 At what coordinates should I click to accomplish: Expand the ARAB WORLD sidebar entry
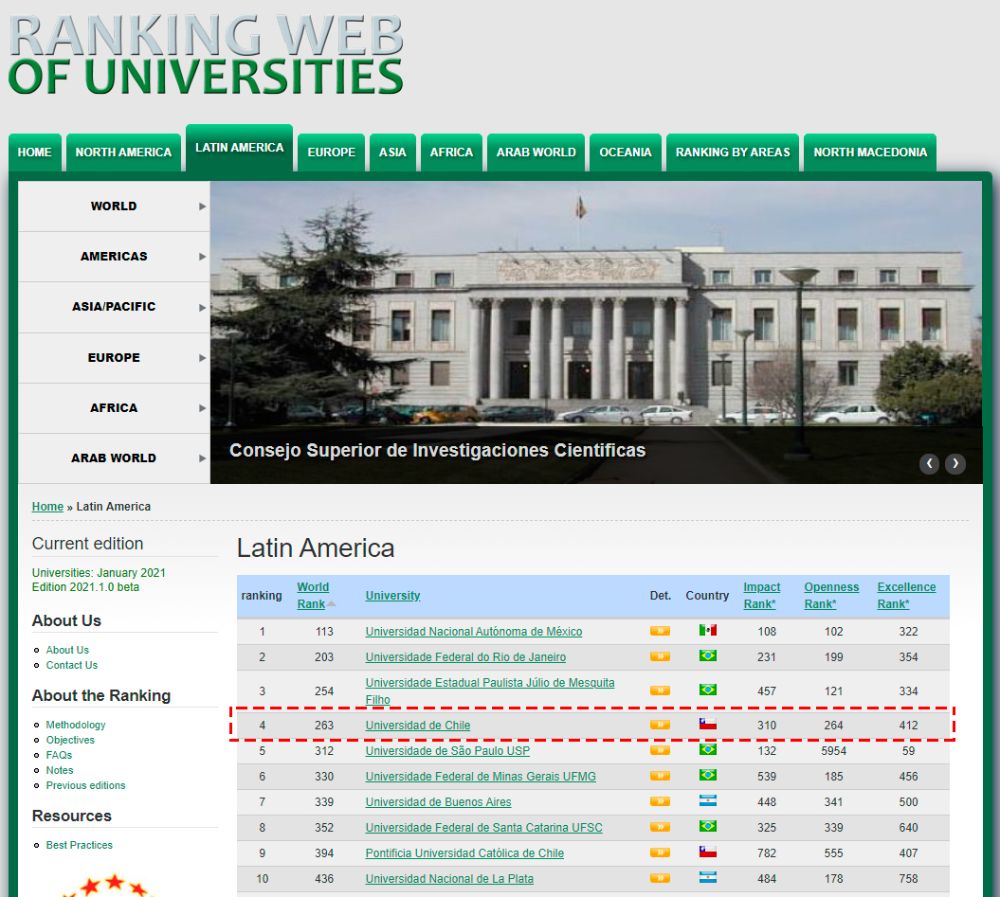113,458
